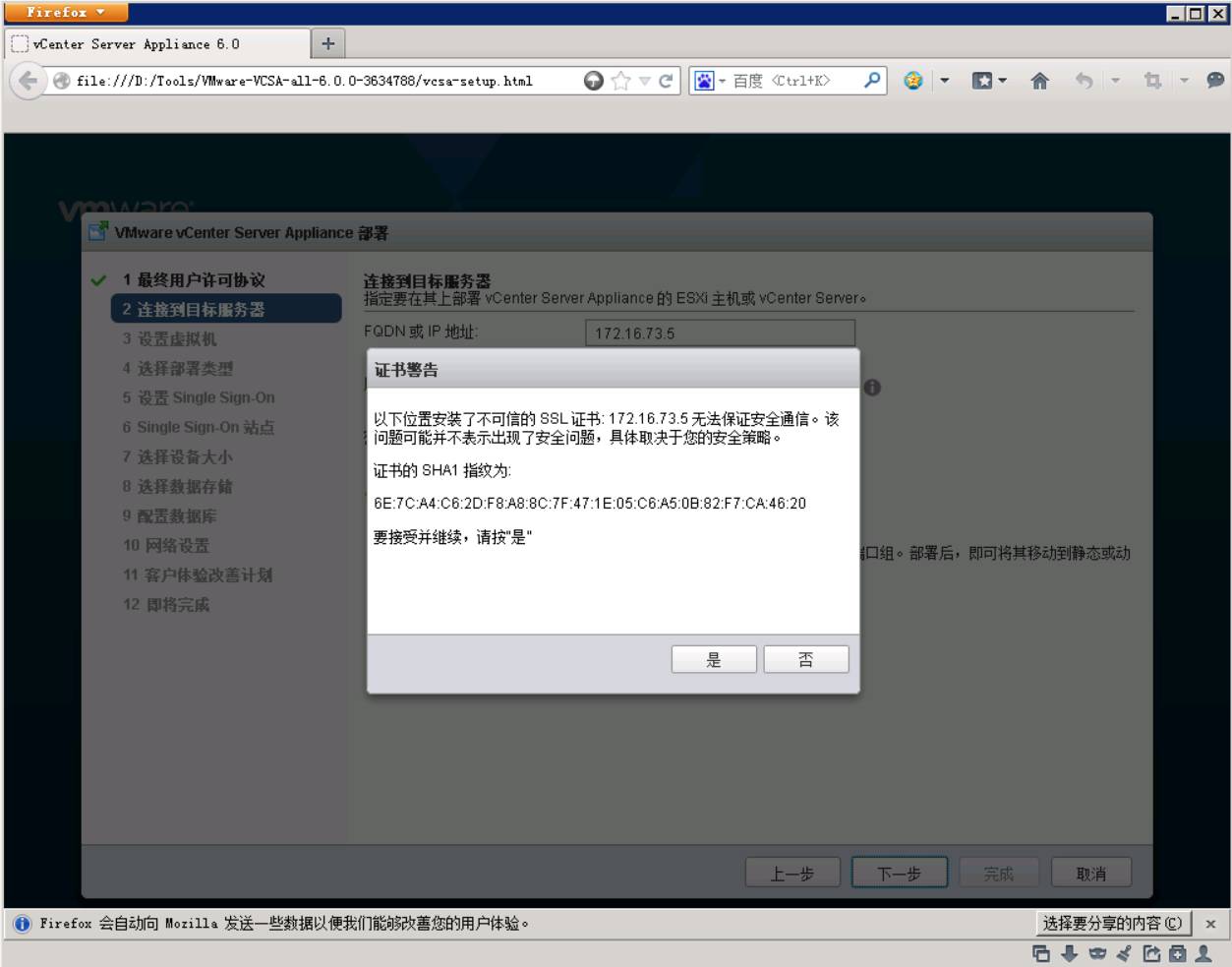Select step 8 选择数据存储
Image resolution: width=1232 pixels, height=967 pixels.
coord(178,487)
